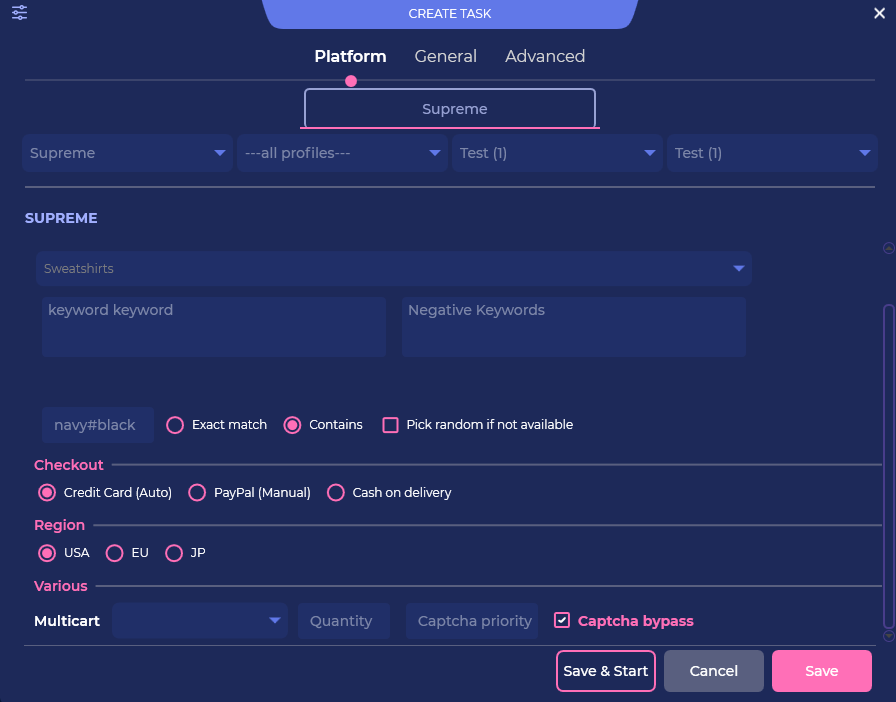Select PayPal (Manual) checkout option

[x=197, y=493]
